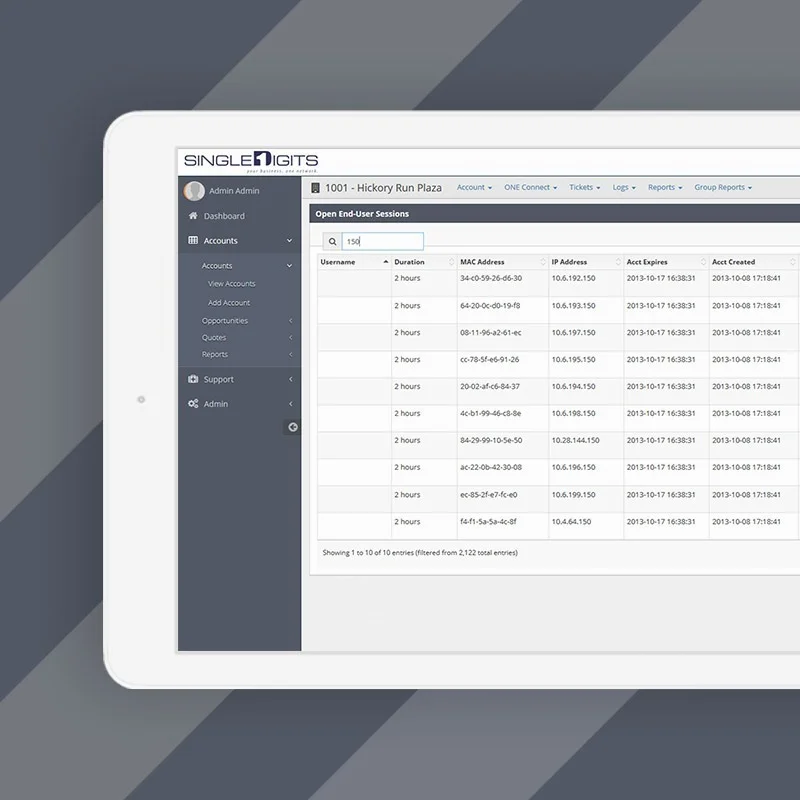Open the Logs menu

tap(624, 188)
